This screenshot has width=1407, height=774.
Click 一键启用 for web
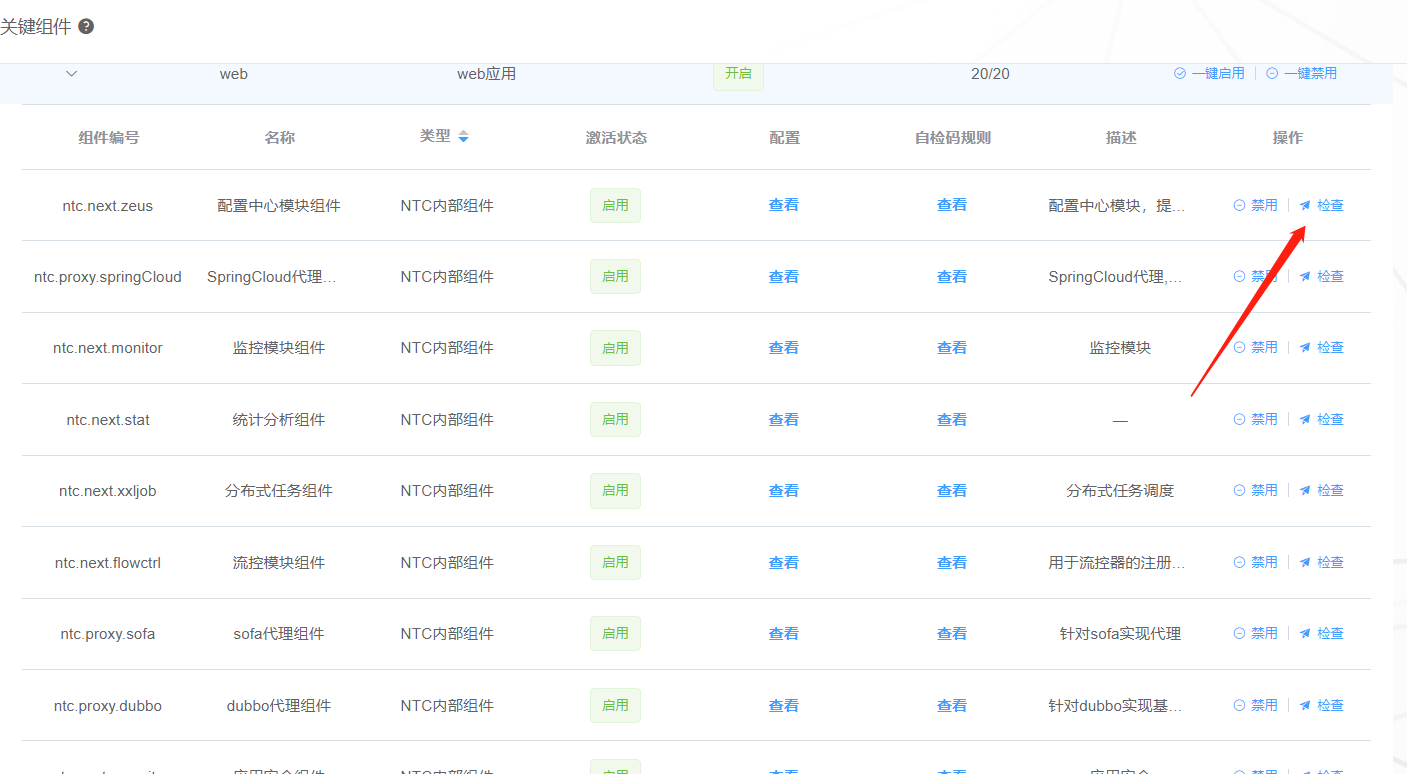[1210, 73]
